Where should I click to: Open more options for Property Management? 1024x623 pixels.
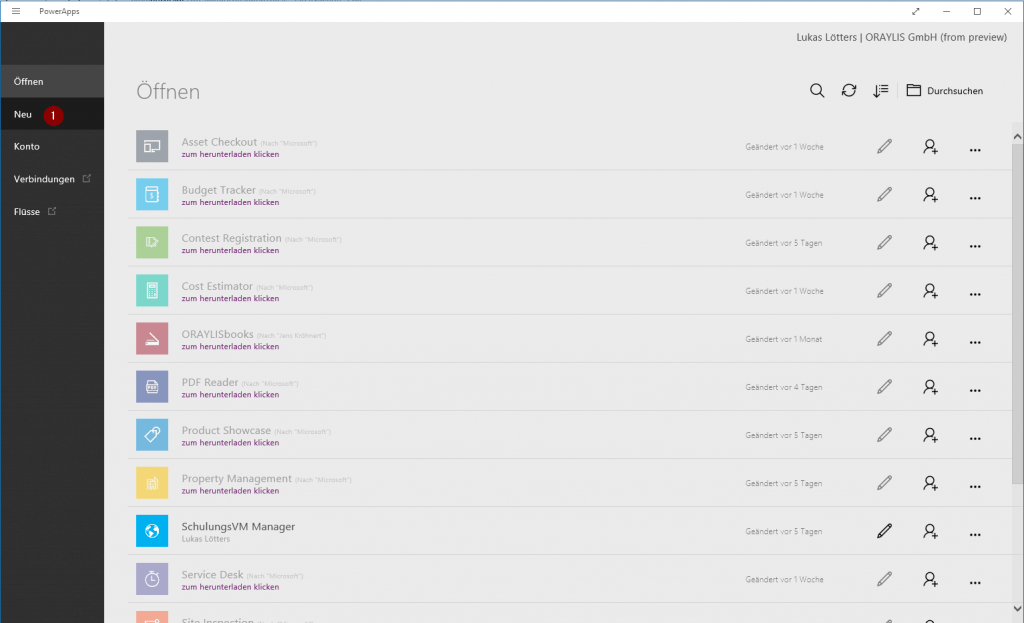[x=975, y=487]
